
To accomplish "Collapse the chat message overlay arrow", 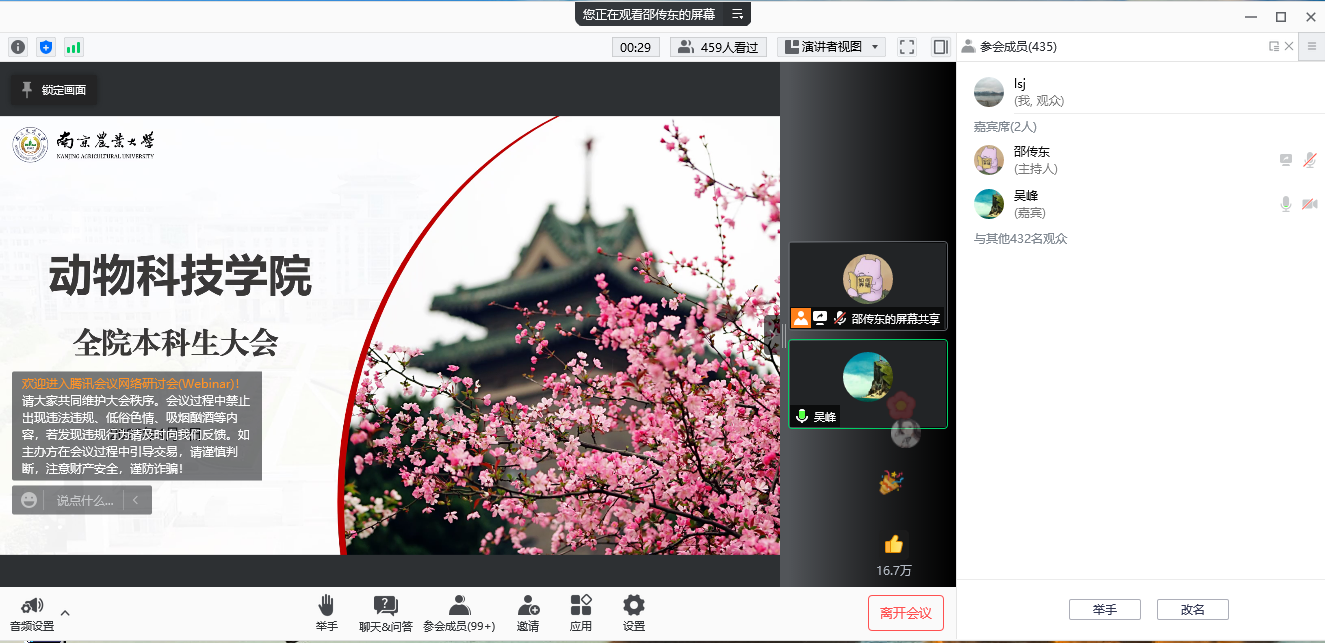I will (x=135, y=500).
